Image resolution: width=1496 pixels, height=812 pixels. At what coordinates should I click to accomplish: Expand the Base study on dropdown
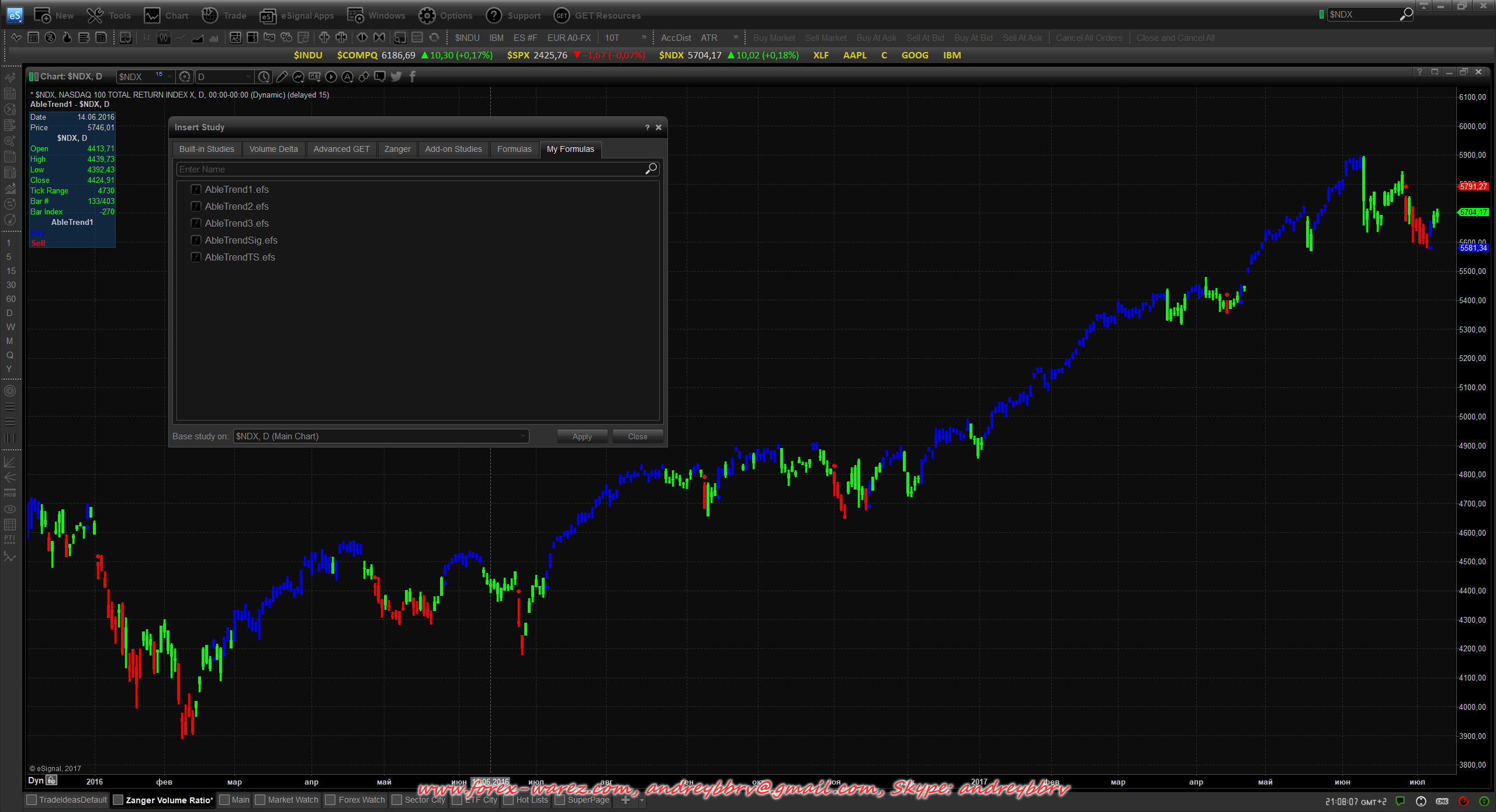pos(522,436)
